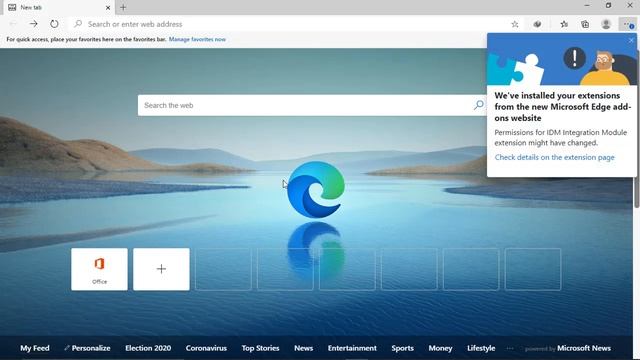Dismiss the extensions notification popup
Screen dimensions: 640x360
coord(631,40)
